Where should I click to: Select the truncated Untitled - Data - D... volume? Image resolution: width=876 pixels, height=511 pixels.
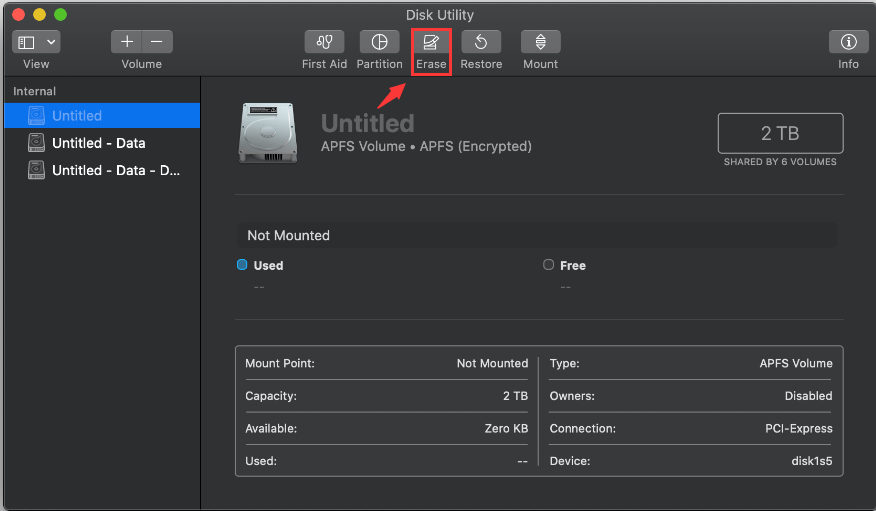[x=102, y=170]
